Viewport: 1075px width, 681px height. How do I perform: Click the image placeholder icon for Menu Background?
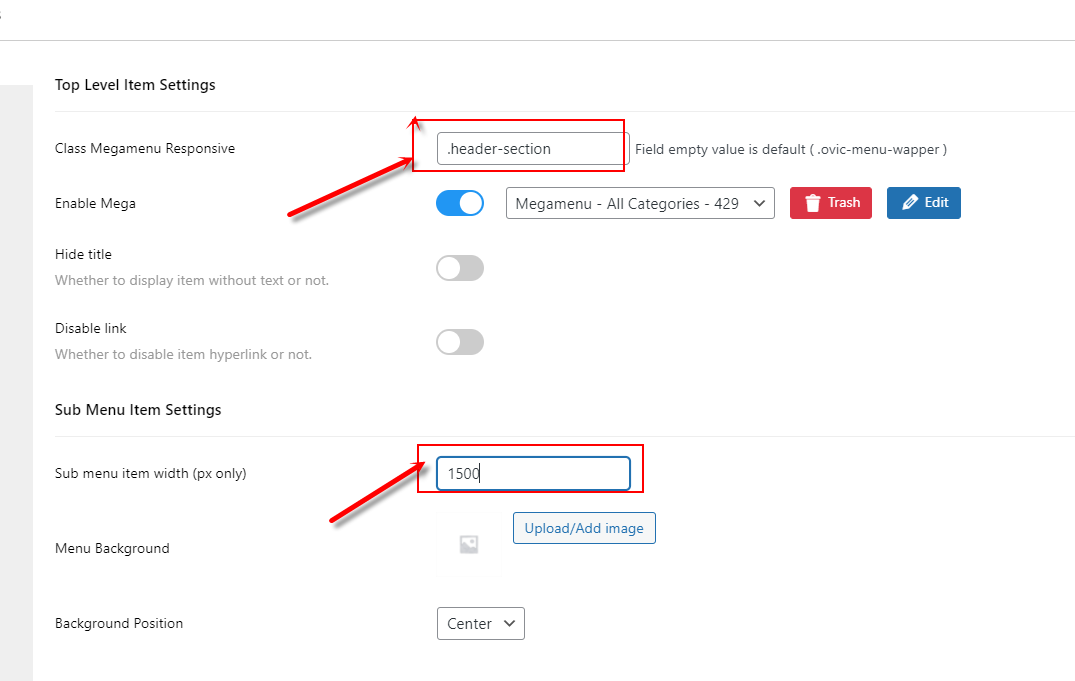pyautogui.click(x=469, y=545)
